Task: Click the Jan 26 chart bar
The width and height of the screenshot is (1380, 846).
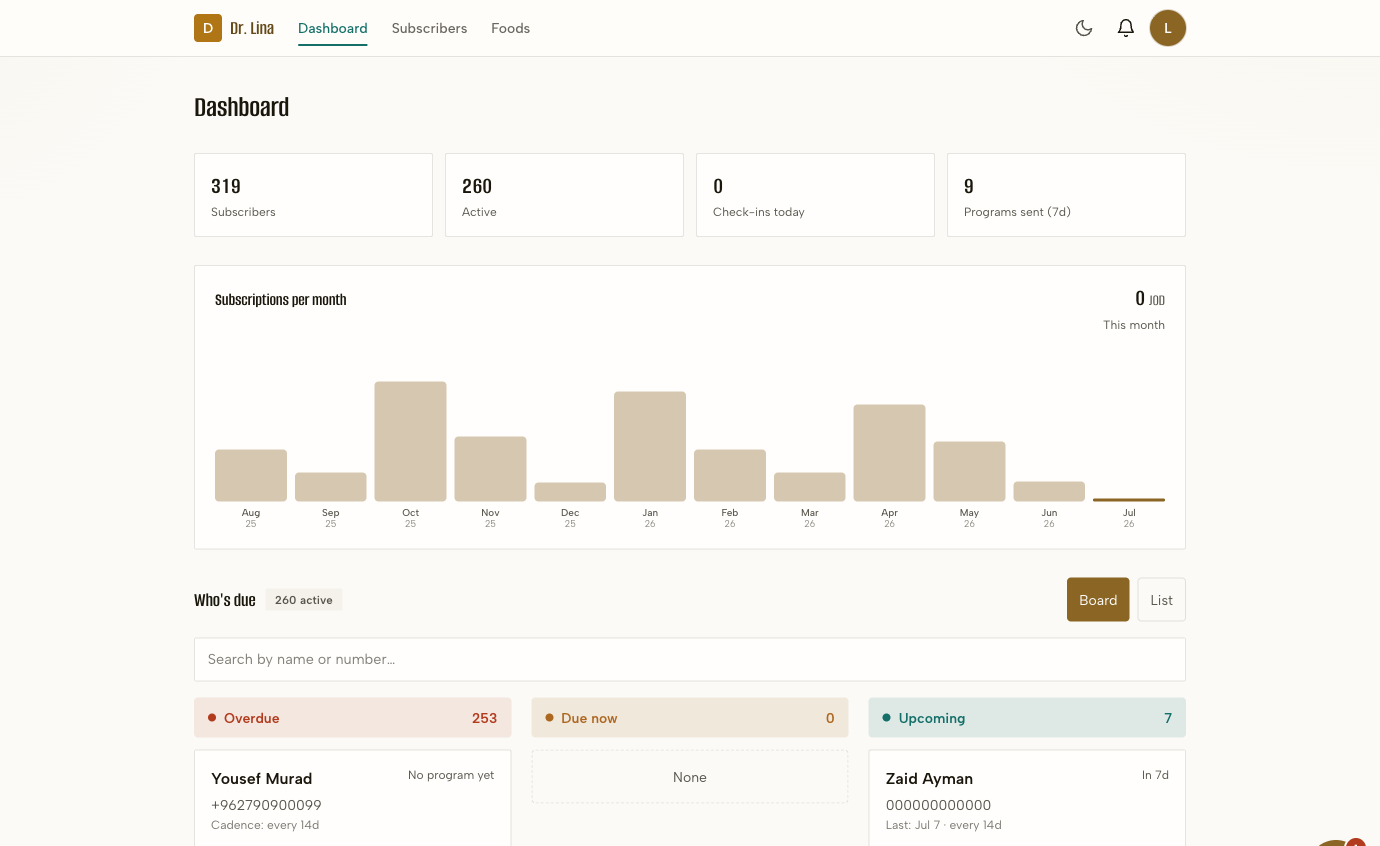Action: point(650,446)
